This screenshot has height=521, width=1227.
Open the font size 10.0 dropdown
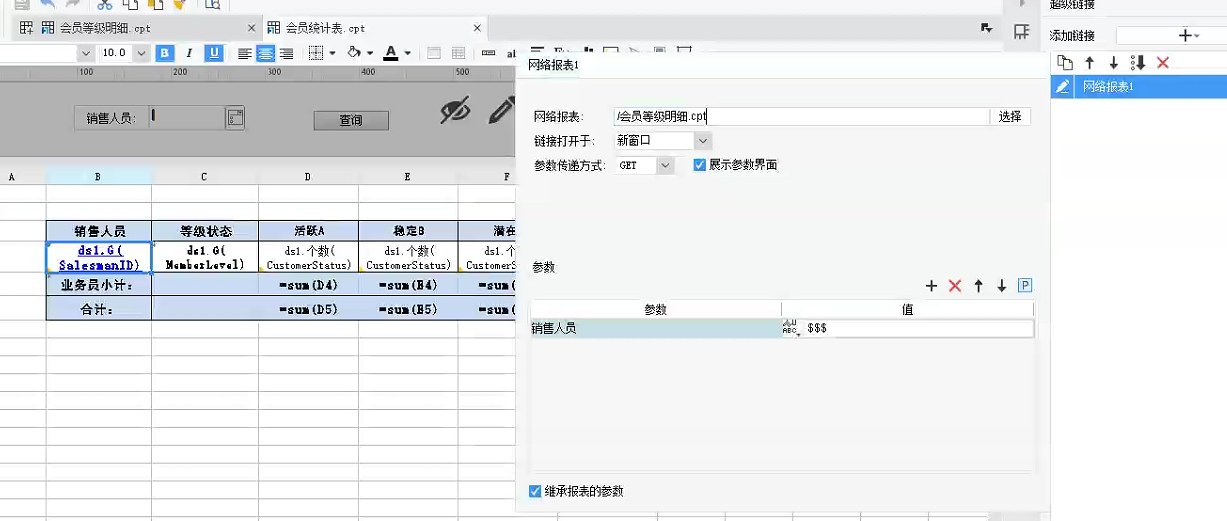[x=140, y=53]
